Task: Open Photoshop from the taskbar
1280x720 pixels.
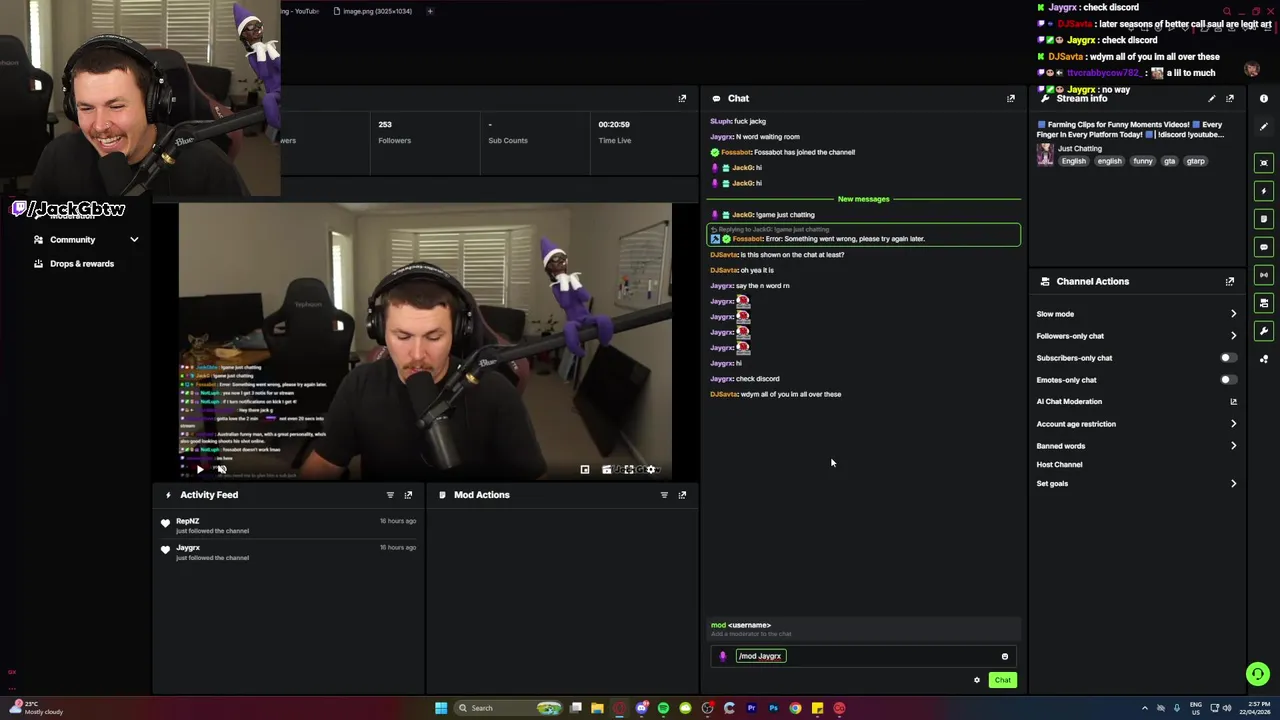Action: (x=773, y=708)
